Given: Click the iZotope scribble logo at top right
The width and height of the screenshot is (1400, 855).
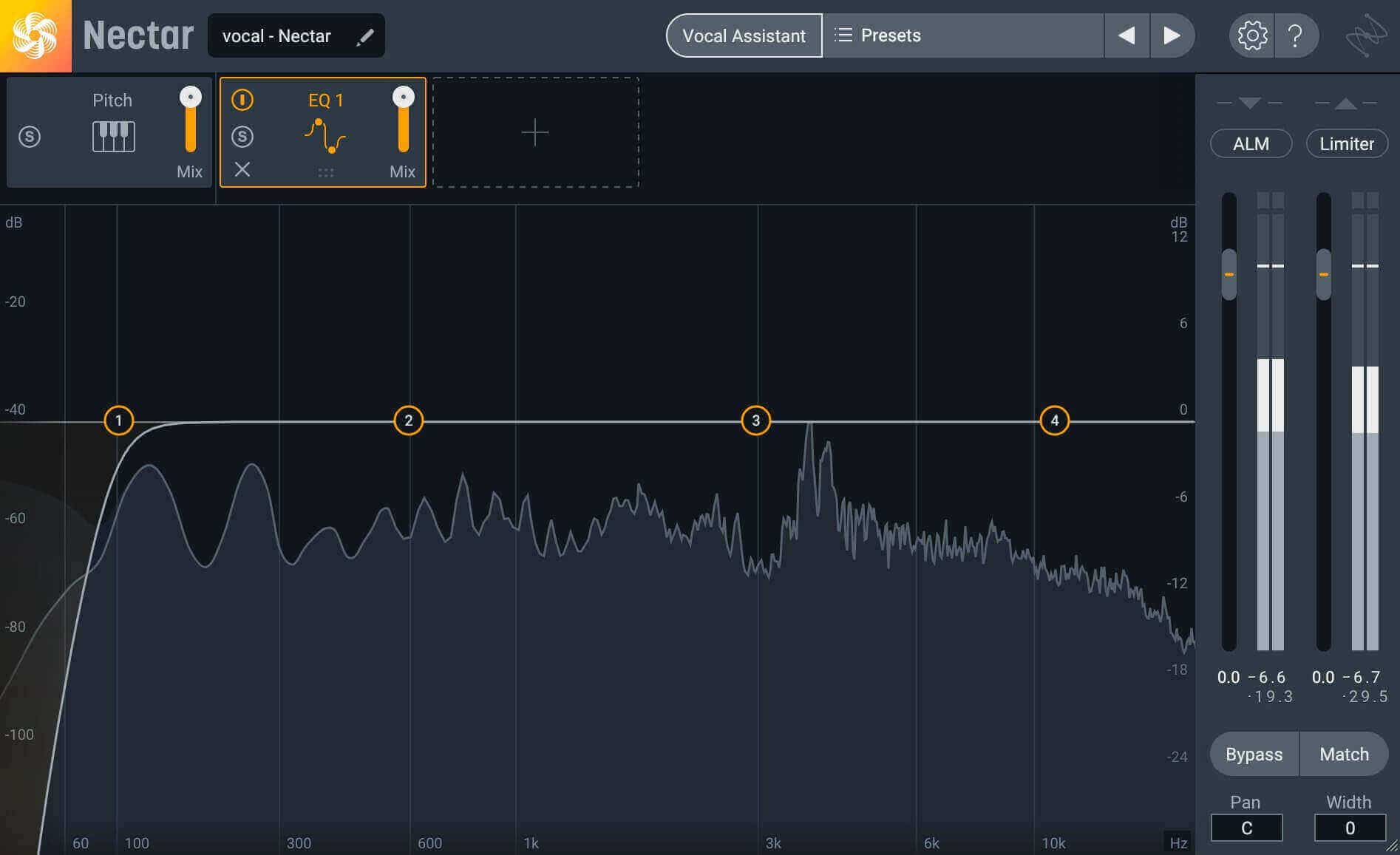Looking at the screenshot, I should [x=1365, y=35].
